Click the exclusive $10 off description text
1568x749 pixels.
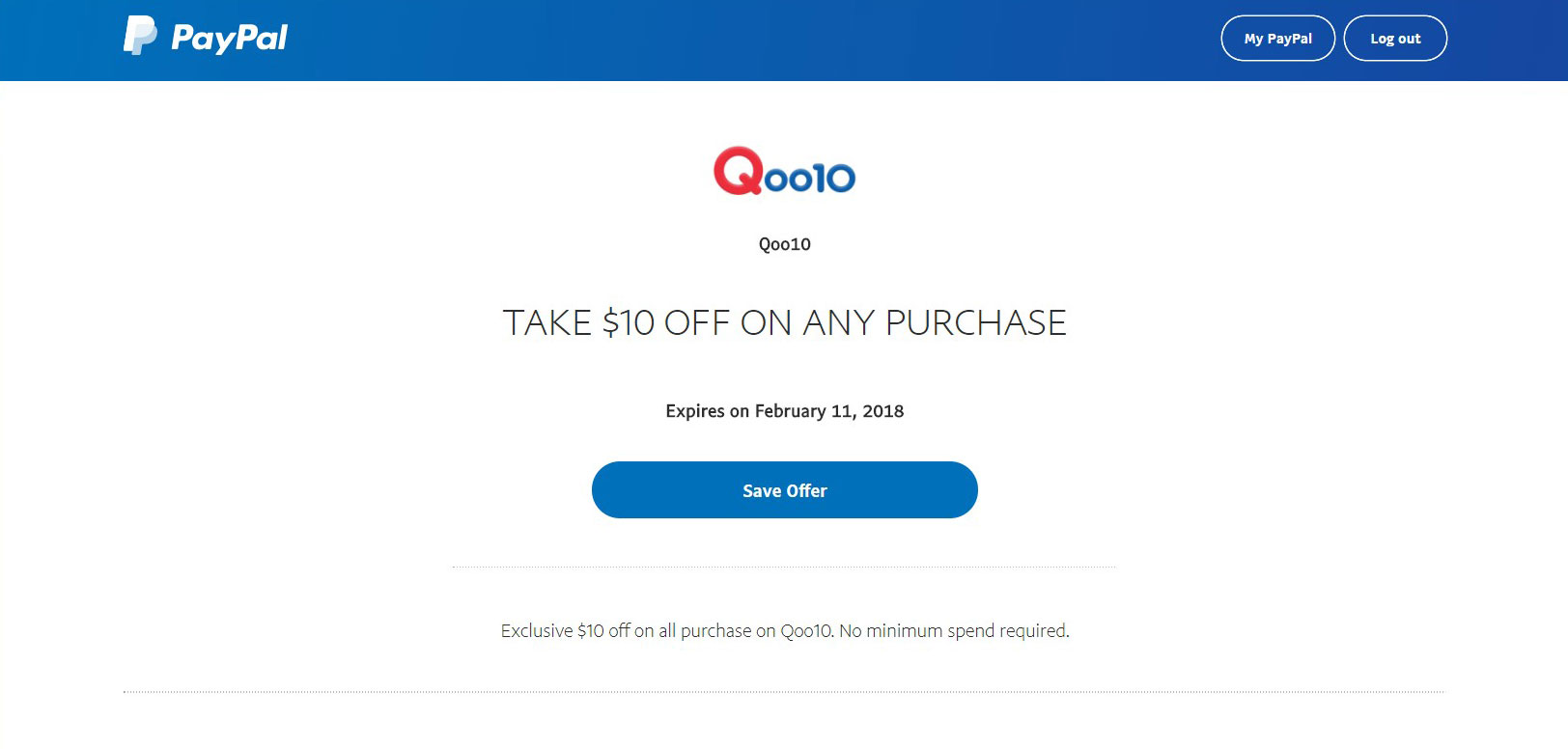(x=784, y=630)
